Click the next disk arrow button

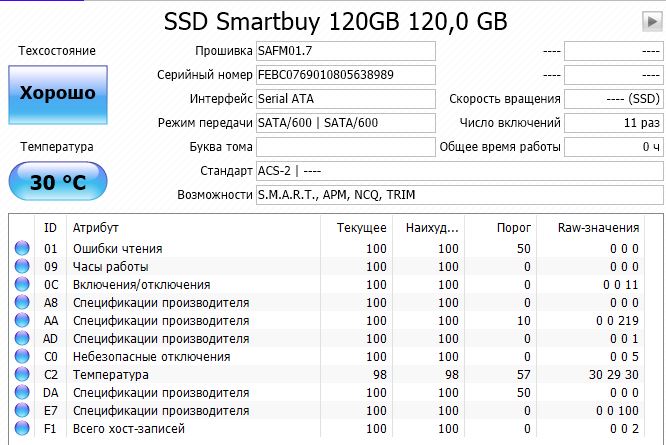tap(651, 21)
